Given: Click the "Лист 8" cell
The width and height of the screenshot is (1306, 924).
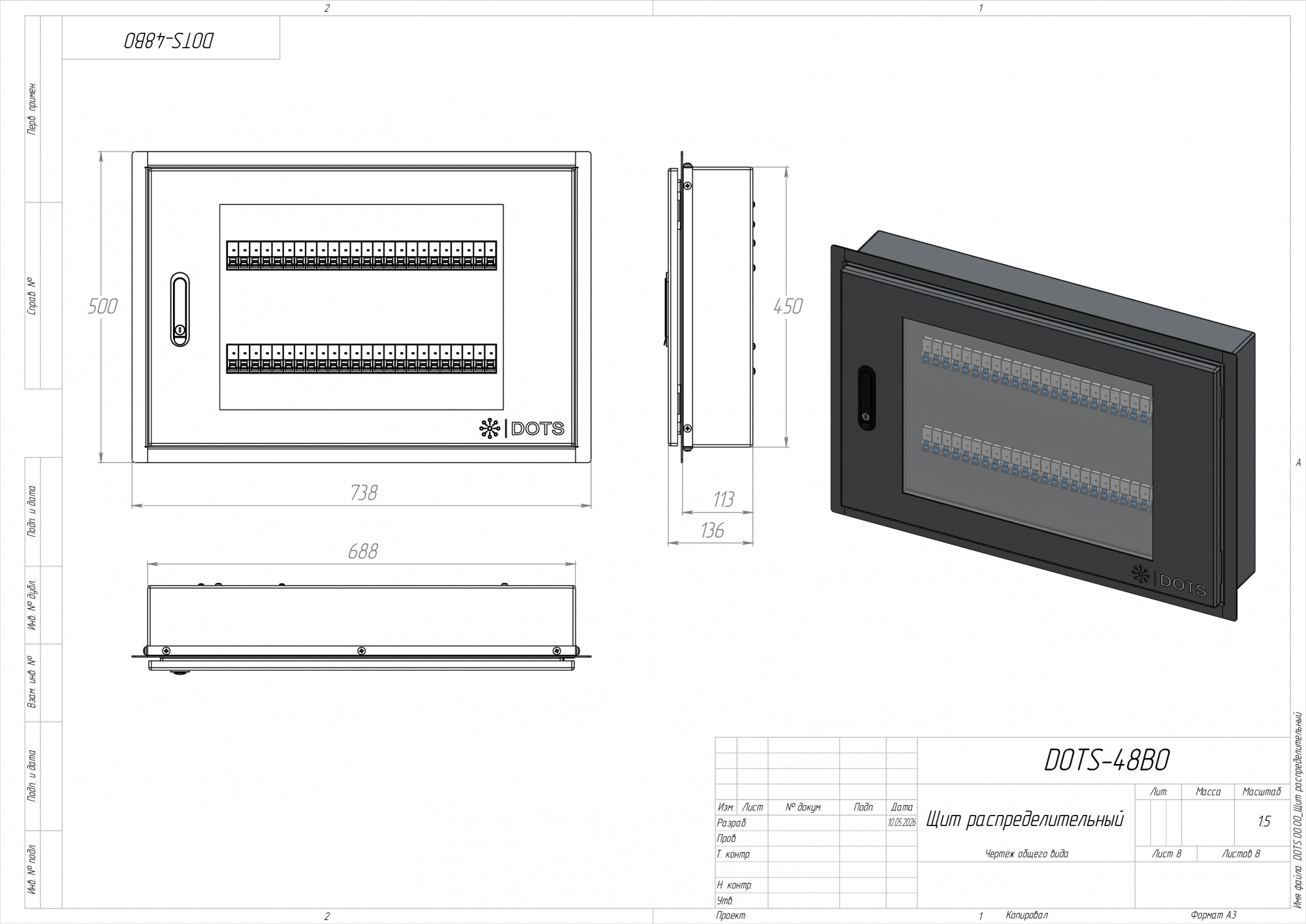Looking at the screenshot, I should 1167,854.
